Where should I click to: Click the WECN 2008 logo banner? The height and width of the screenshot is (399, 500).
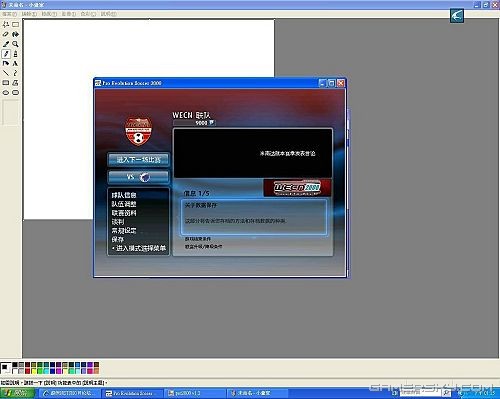[x=297, y=187]
